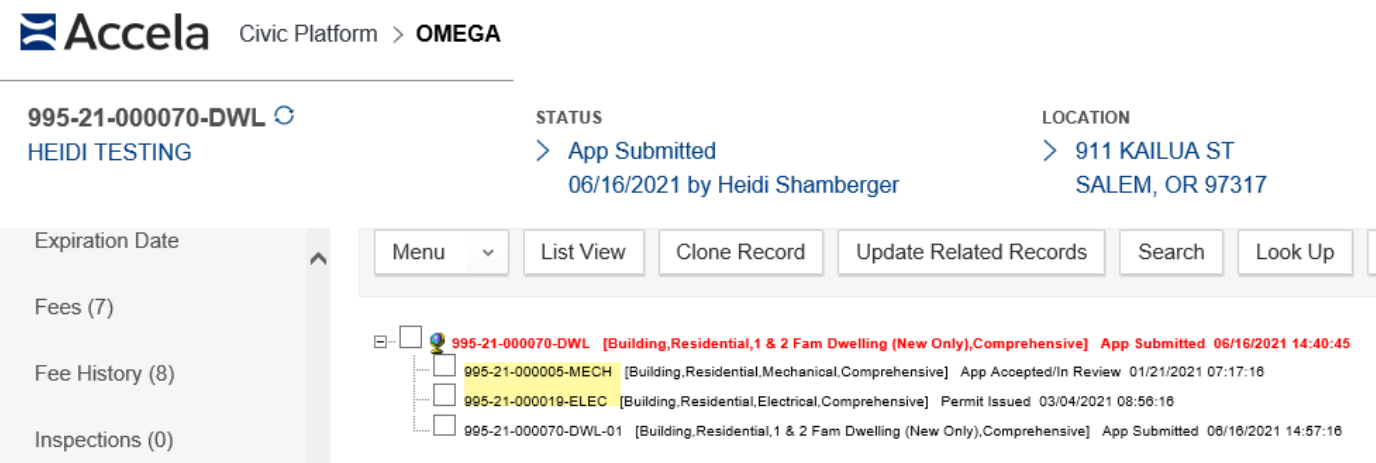Switch to List View
Viewport: 1376px width, 463px height.
583,252
